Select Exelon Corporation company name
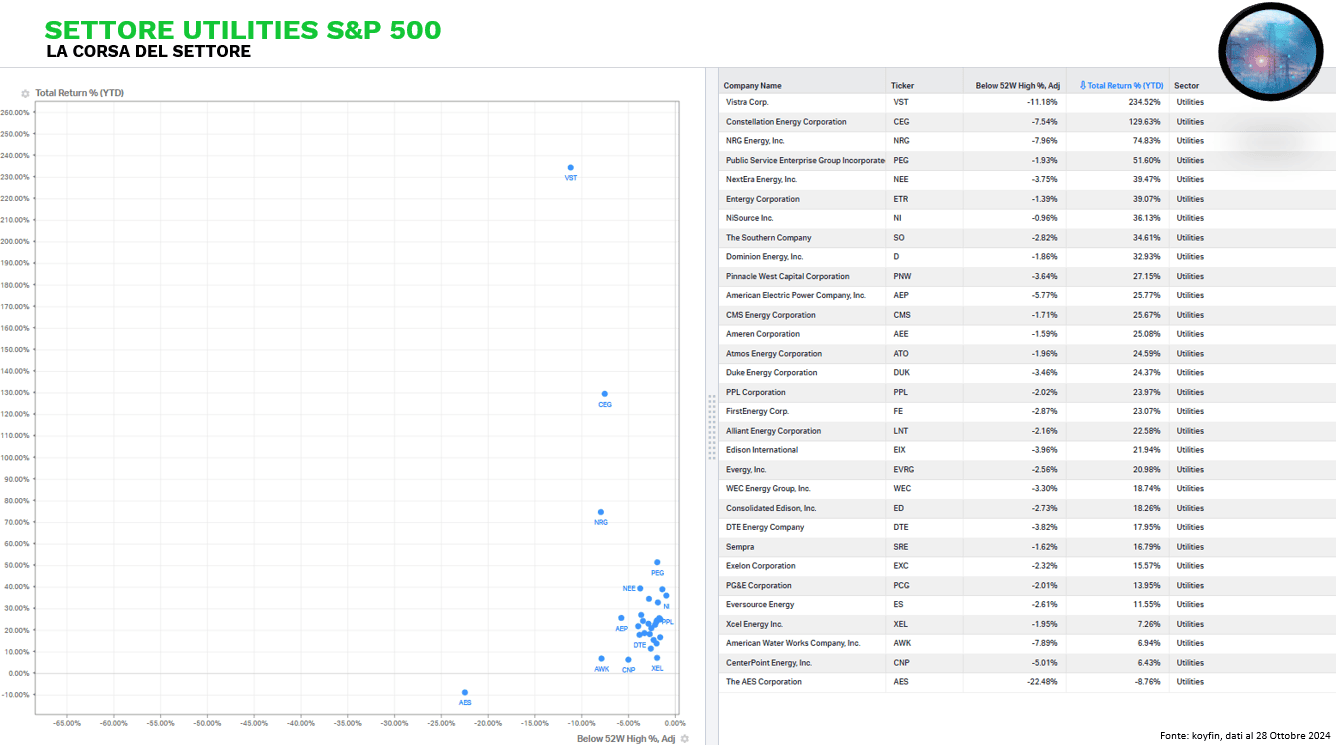 [761, 566]
